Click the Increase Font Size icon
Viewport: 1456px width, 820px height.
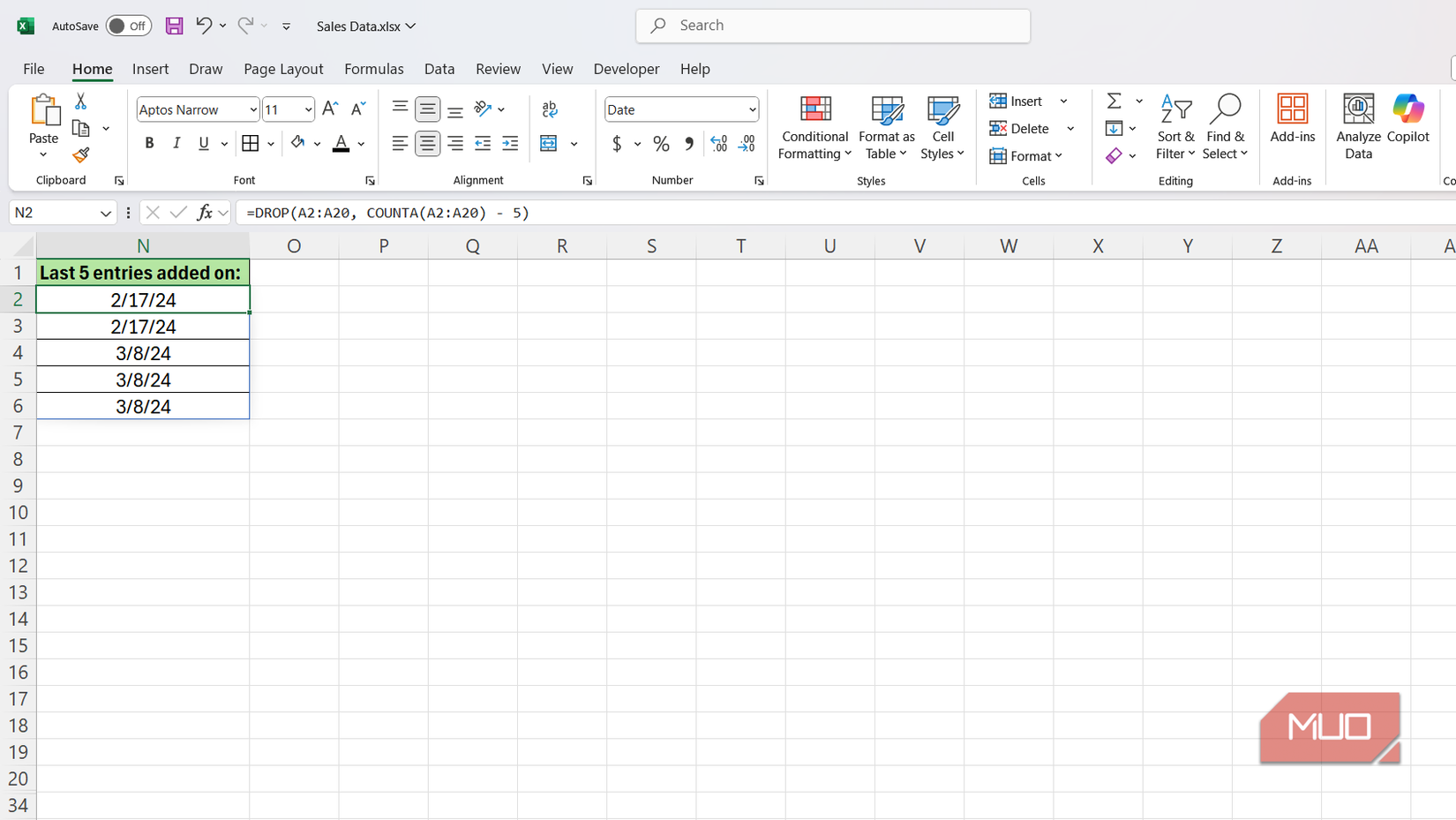pyautogui.click(x=330, y=109)
